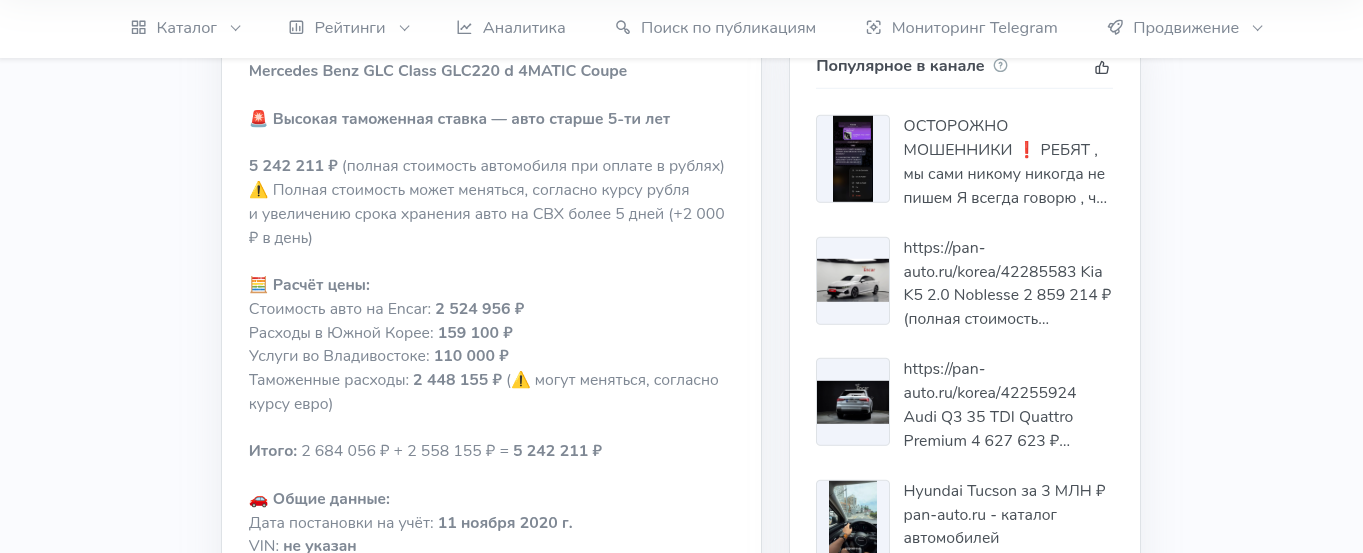Click the Итого calculation line
This screenshot has width=1363, height=553.
point(425,451)
